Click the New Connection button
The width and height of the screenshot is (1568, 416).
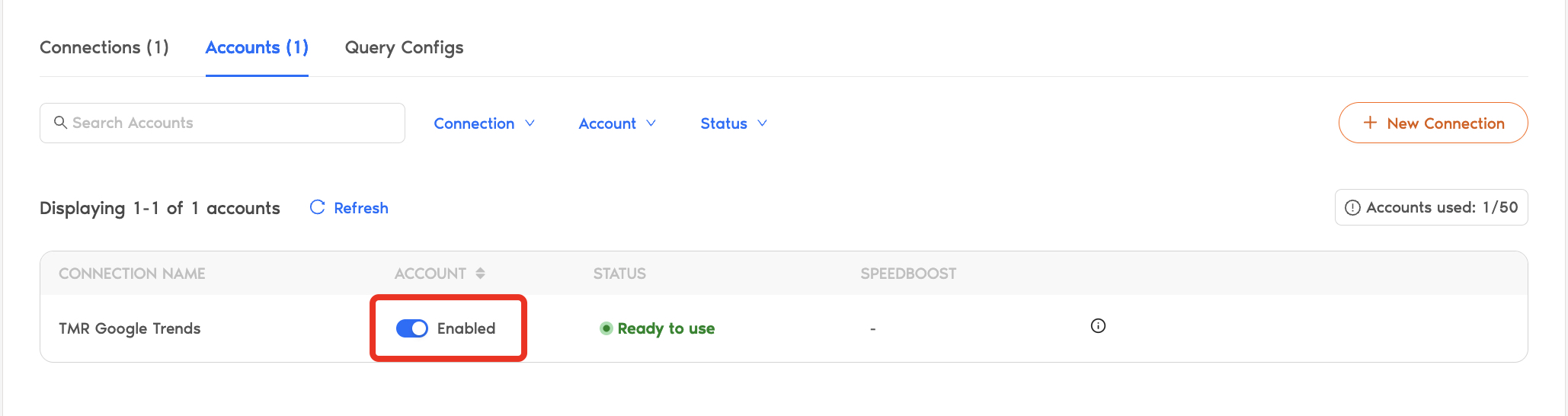pyautogui.click(x=1432, y=123)
